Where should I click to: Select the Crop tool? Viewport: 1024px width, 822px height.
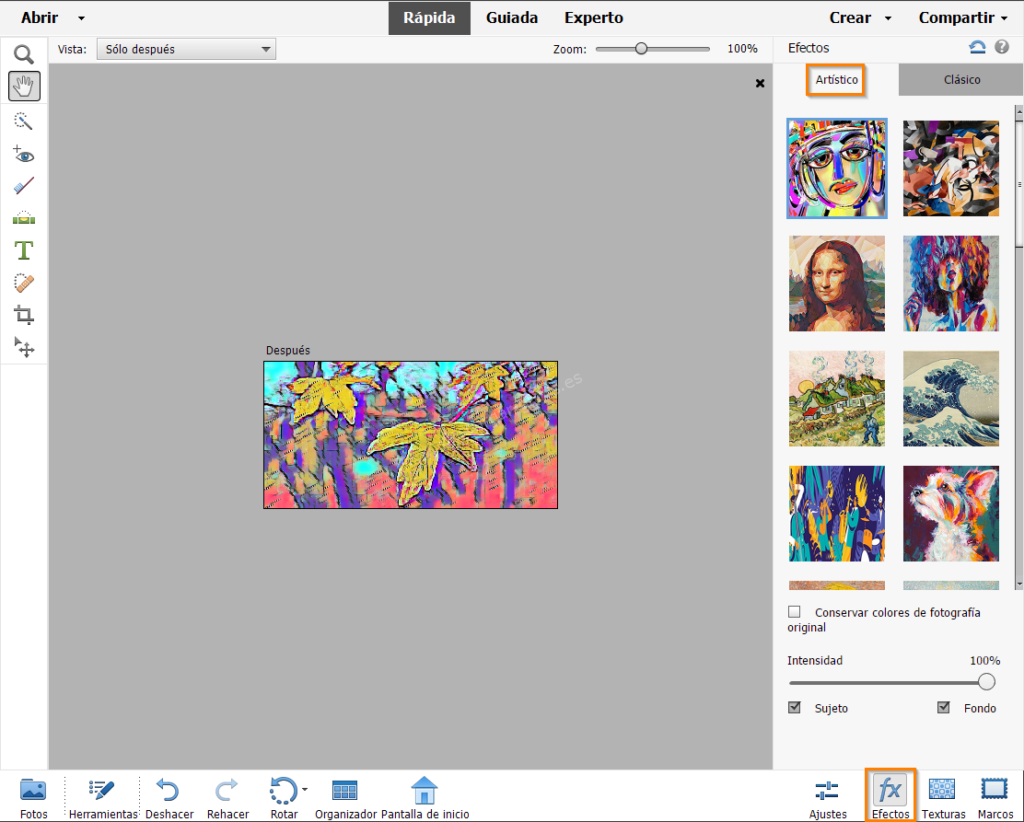point(24,315)
